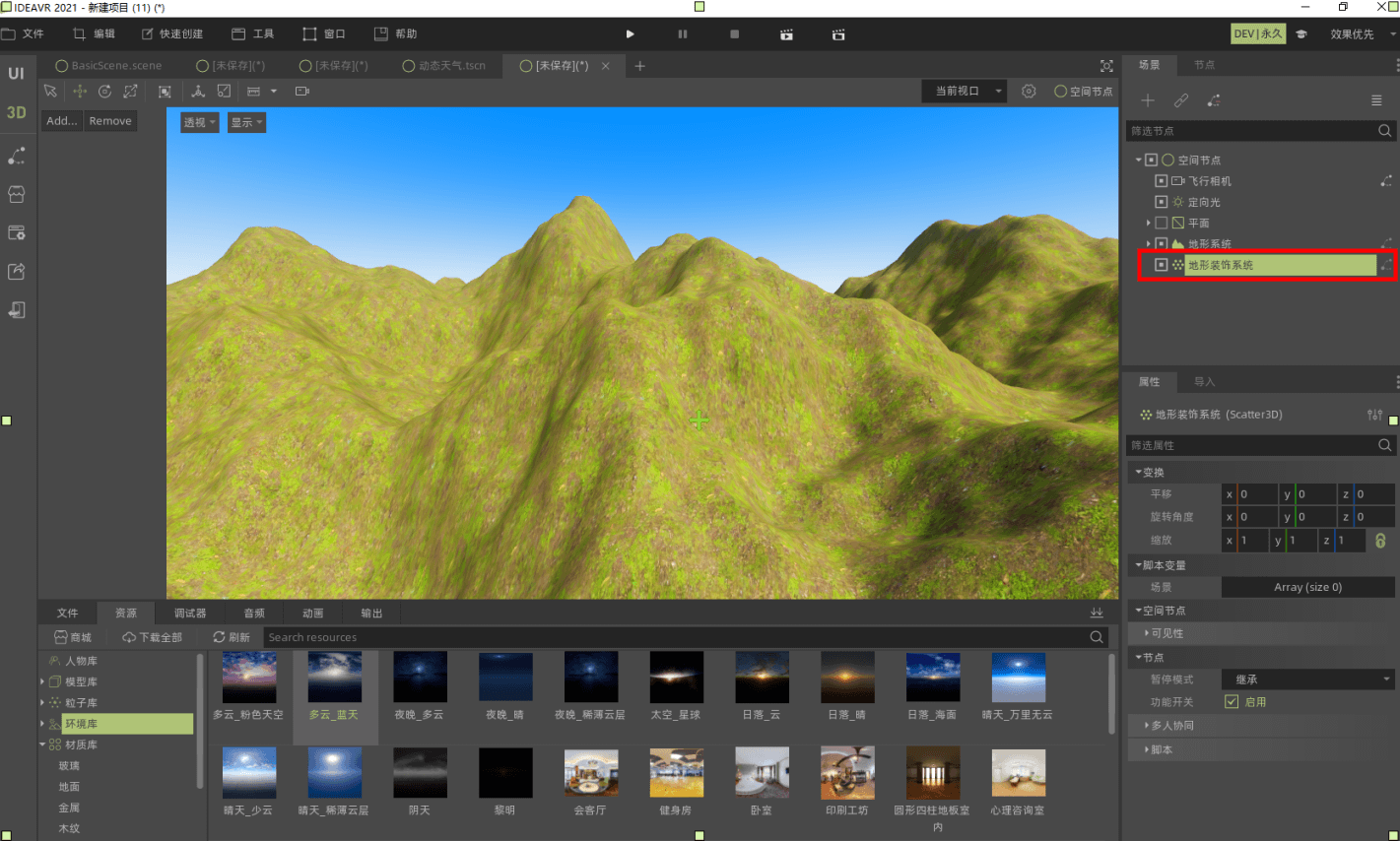Open the 调试器 bottom tab
1400x841 pixels.
(x=190, y=613)
